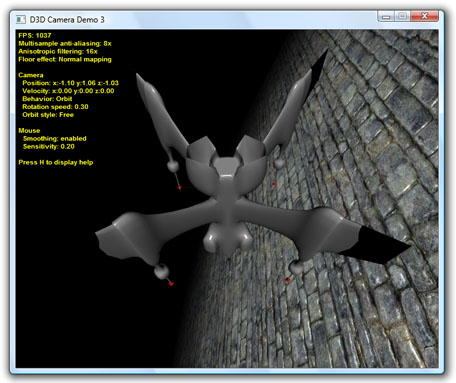Close the D3D Camera Demo 3 window
This screenshot has height=383, width=456.
point(424,16)
